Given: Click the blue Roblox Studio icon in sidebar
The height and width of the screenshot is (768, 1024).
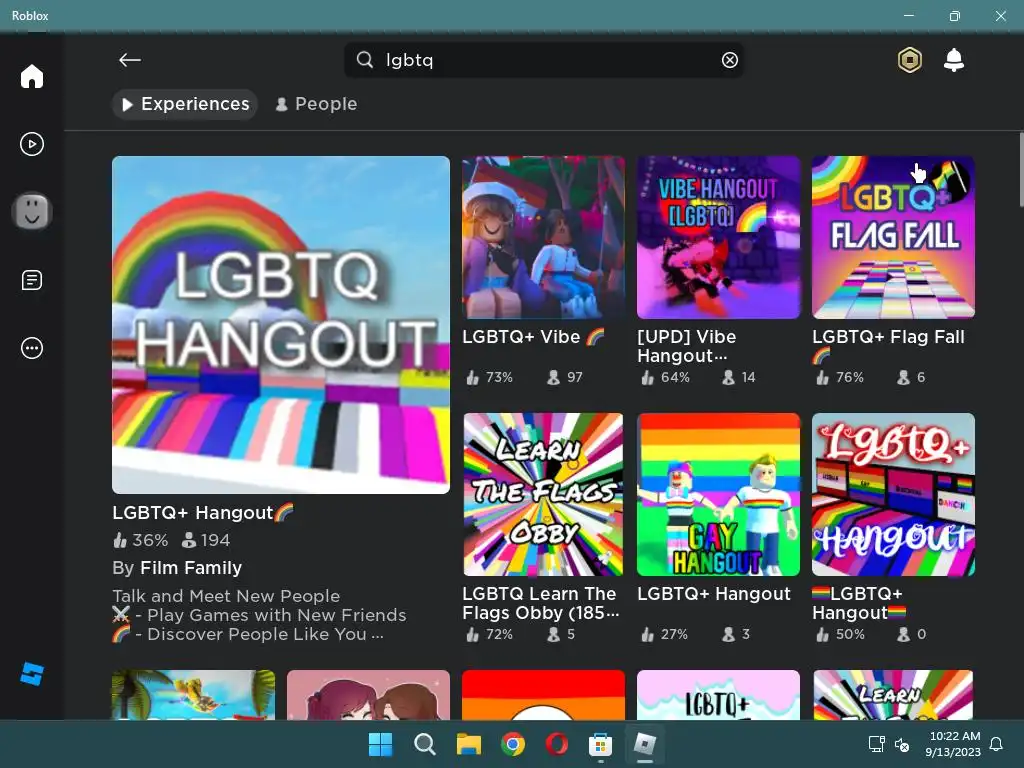Looking at the screenshot, I should 31,674.
